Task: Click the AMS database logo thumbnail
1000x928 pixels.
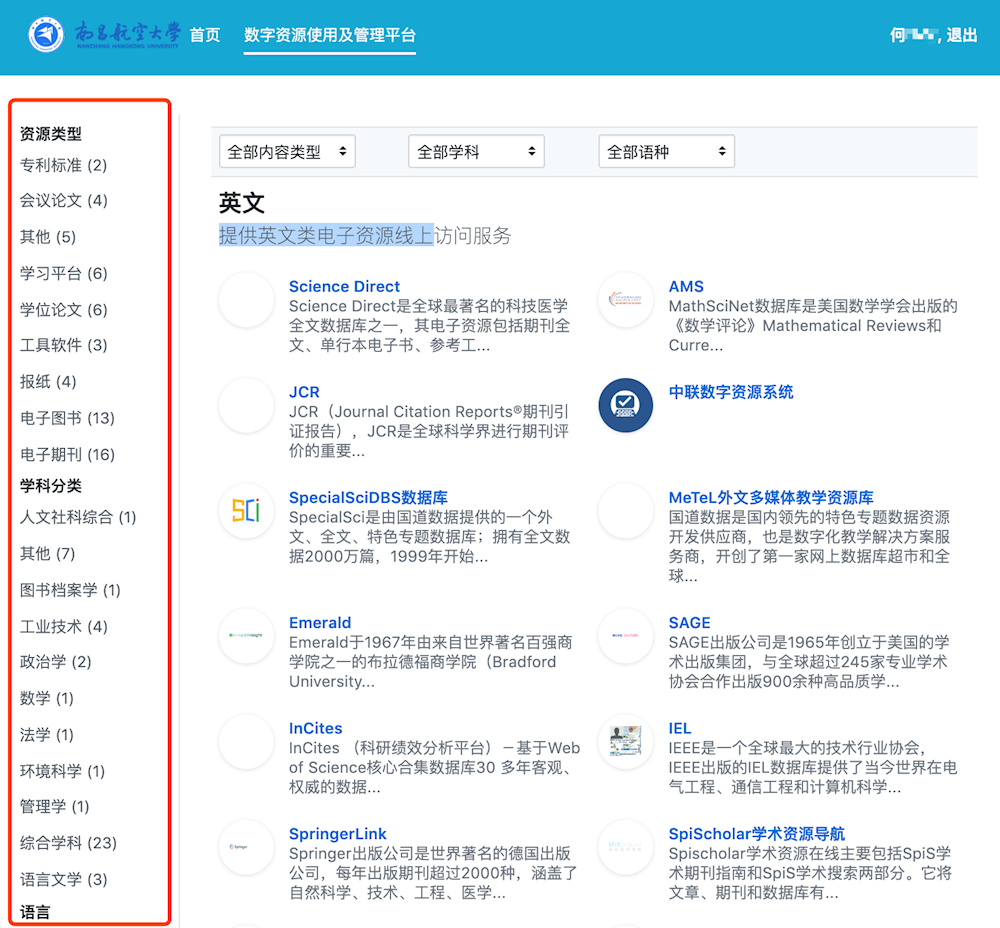Action: click(625, 299)
